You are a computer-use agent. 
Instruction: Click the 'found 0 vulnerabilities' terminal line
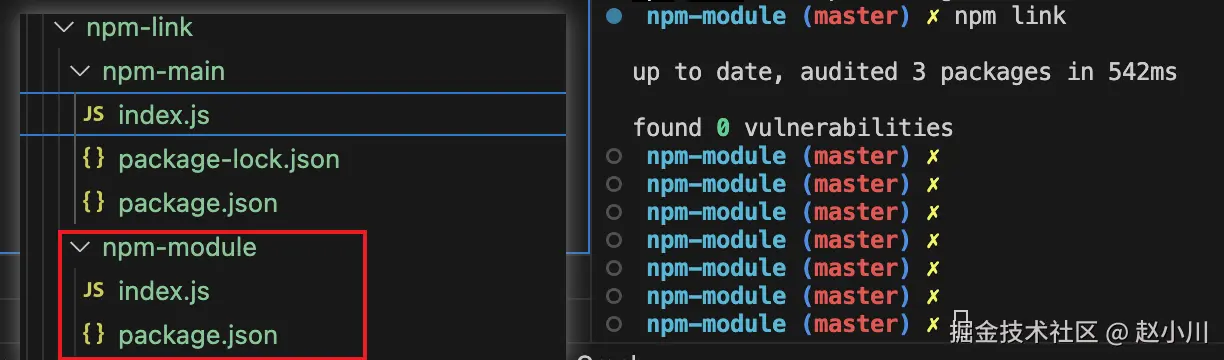tap(792, 128)
